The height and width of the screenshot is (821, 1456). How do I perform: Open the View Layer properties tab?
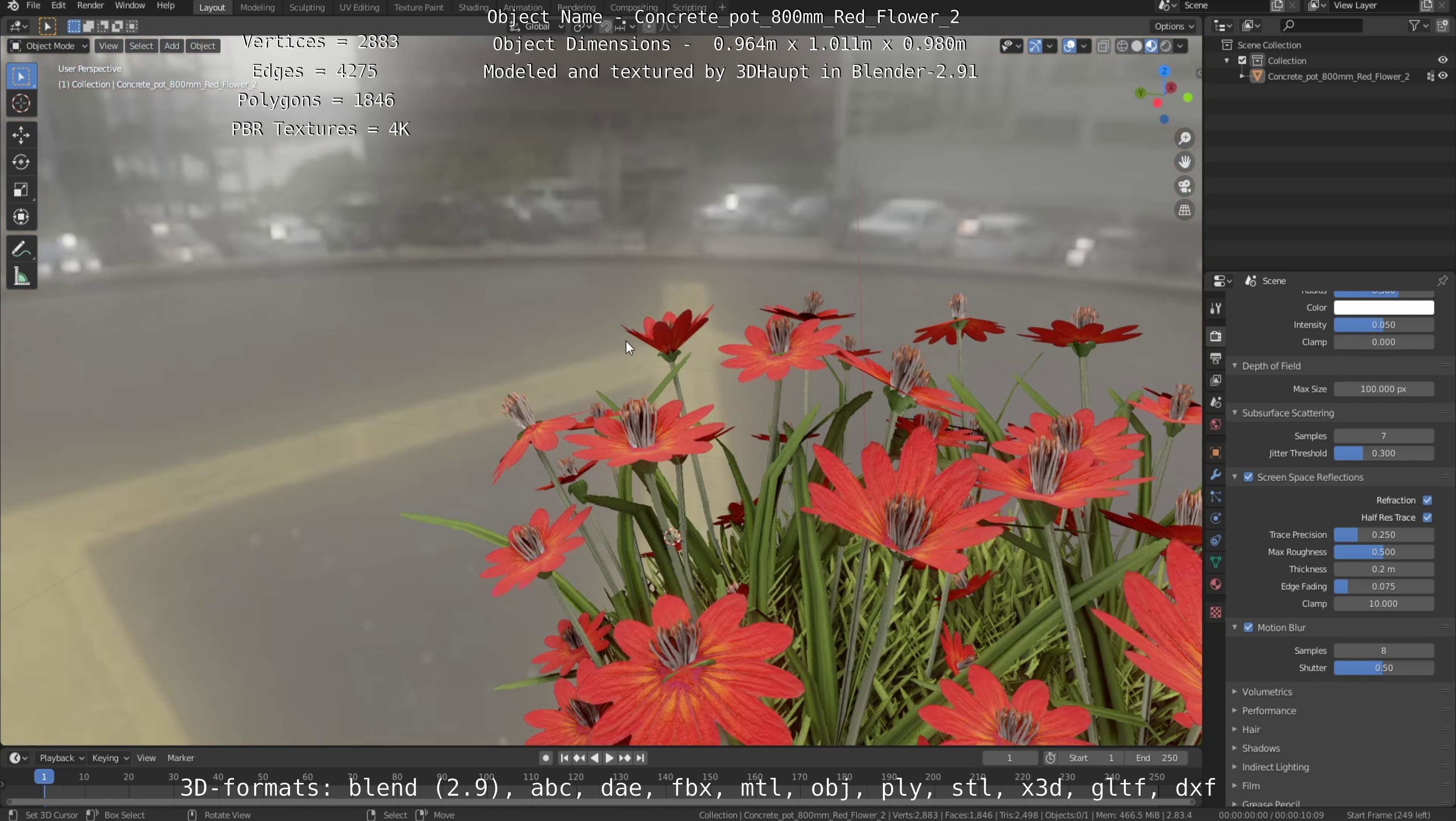[1216, 380]
